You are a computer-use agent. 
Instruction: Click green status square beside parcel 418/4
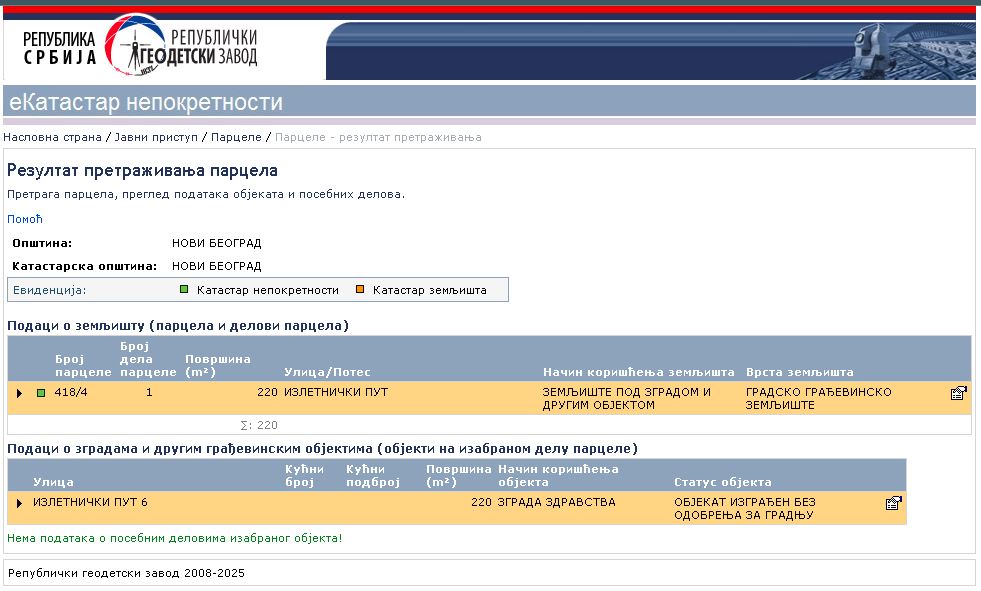pyautogui.click(x=41, y=393)
